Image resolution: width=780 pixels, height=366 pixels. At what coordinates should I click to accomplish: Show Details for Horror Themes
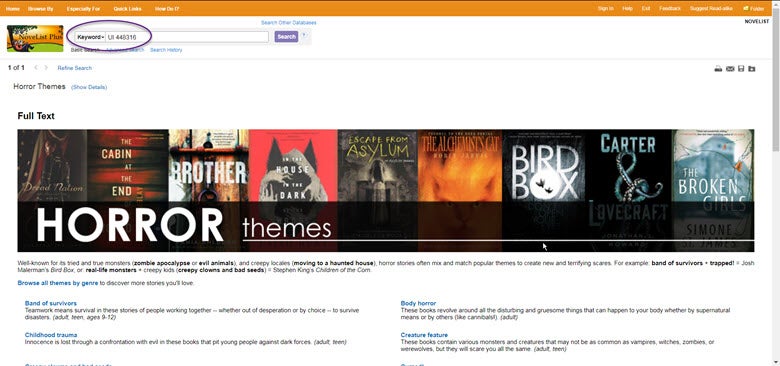[x=89, y=87]
